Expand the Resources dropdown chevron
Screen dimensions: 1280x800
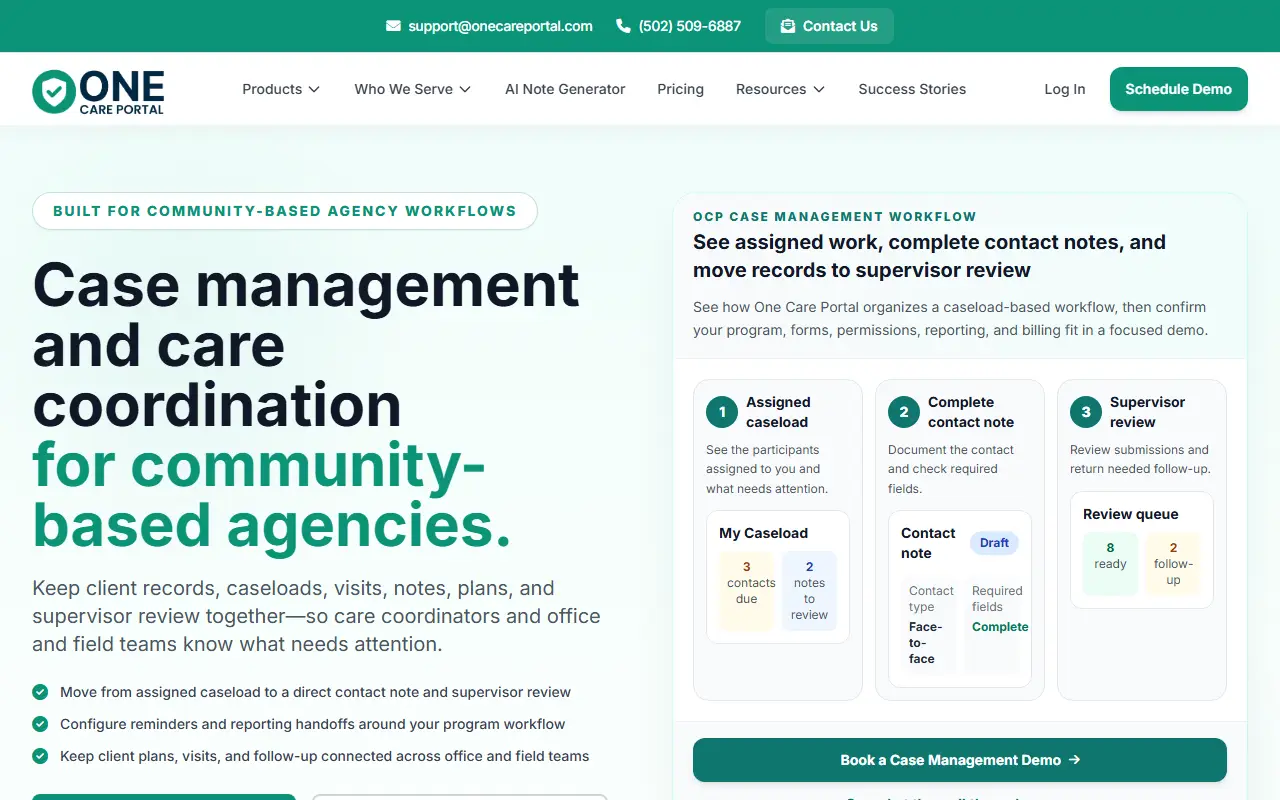[x=819, y=89]
